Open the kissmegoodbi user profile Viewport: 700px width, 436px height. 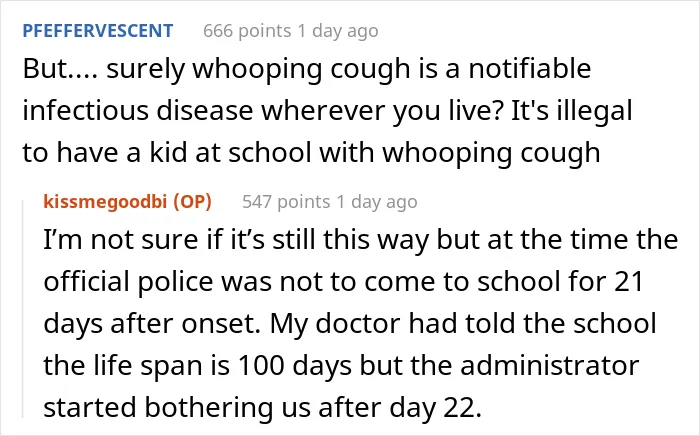(x=105, y=202)
